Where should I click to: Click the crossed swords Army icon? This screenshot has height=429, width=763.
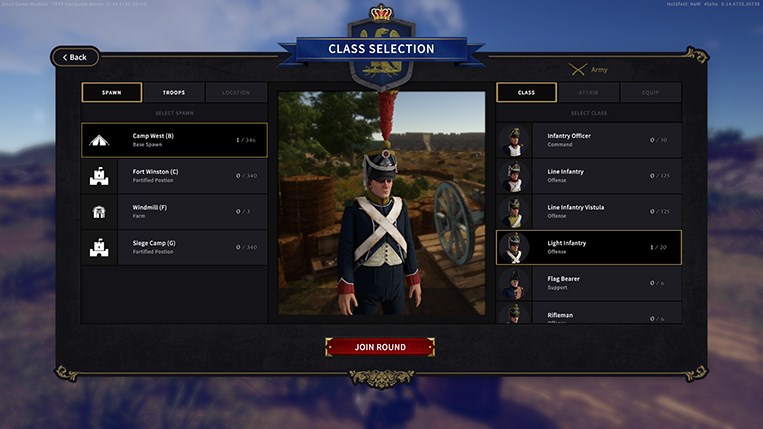(578, 70)
